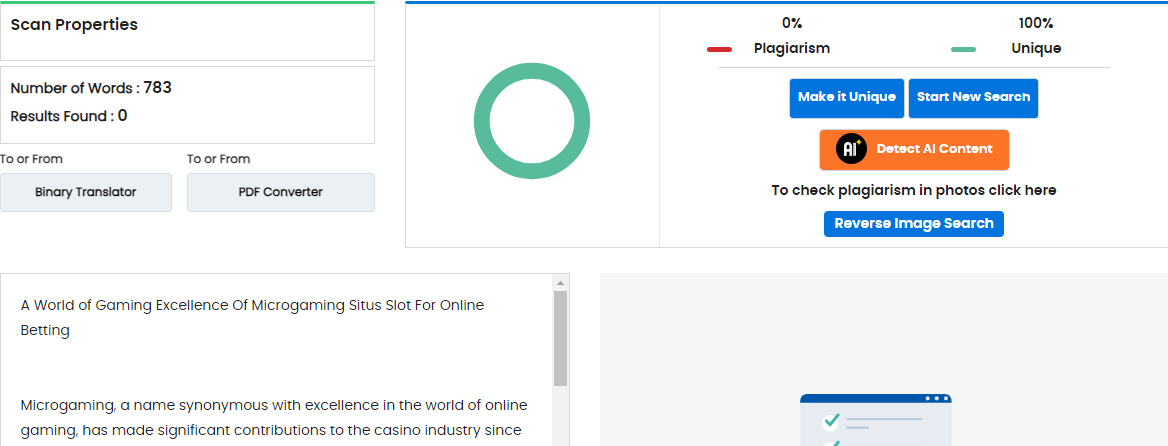Click the '100%' unique value
This screenshot has width=1168, height=446.
pos(1036,24)
